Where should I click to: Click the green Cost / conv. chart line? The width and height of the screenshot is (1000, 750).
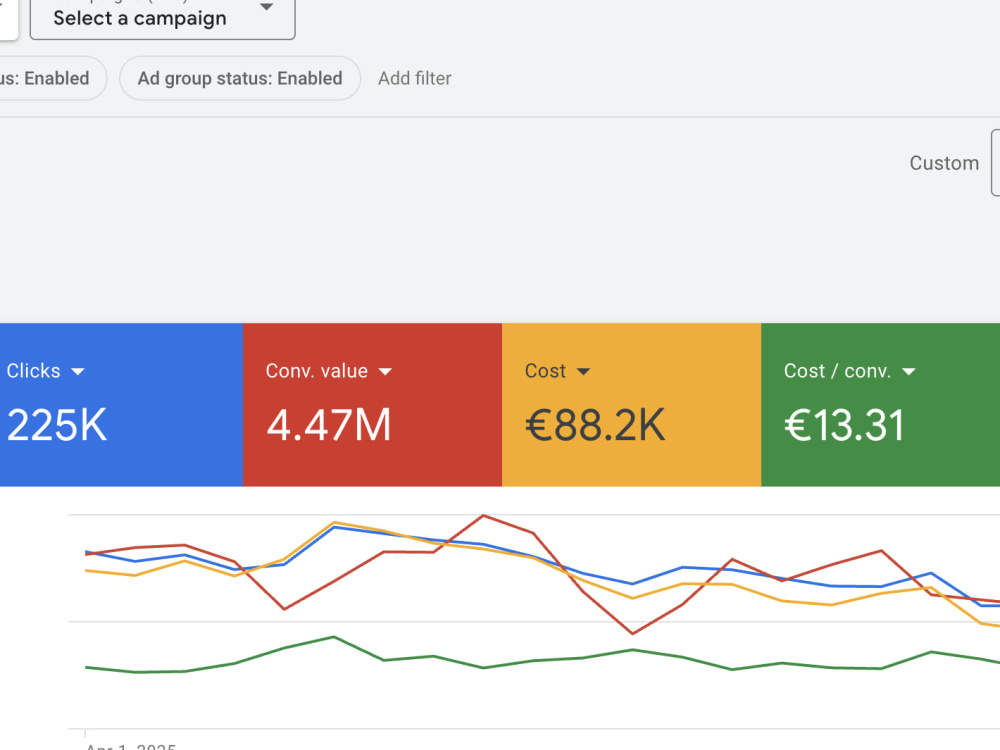434,656
